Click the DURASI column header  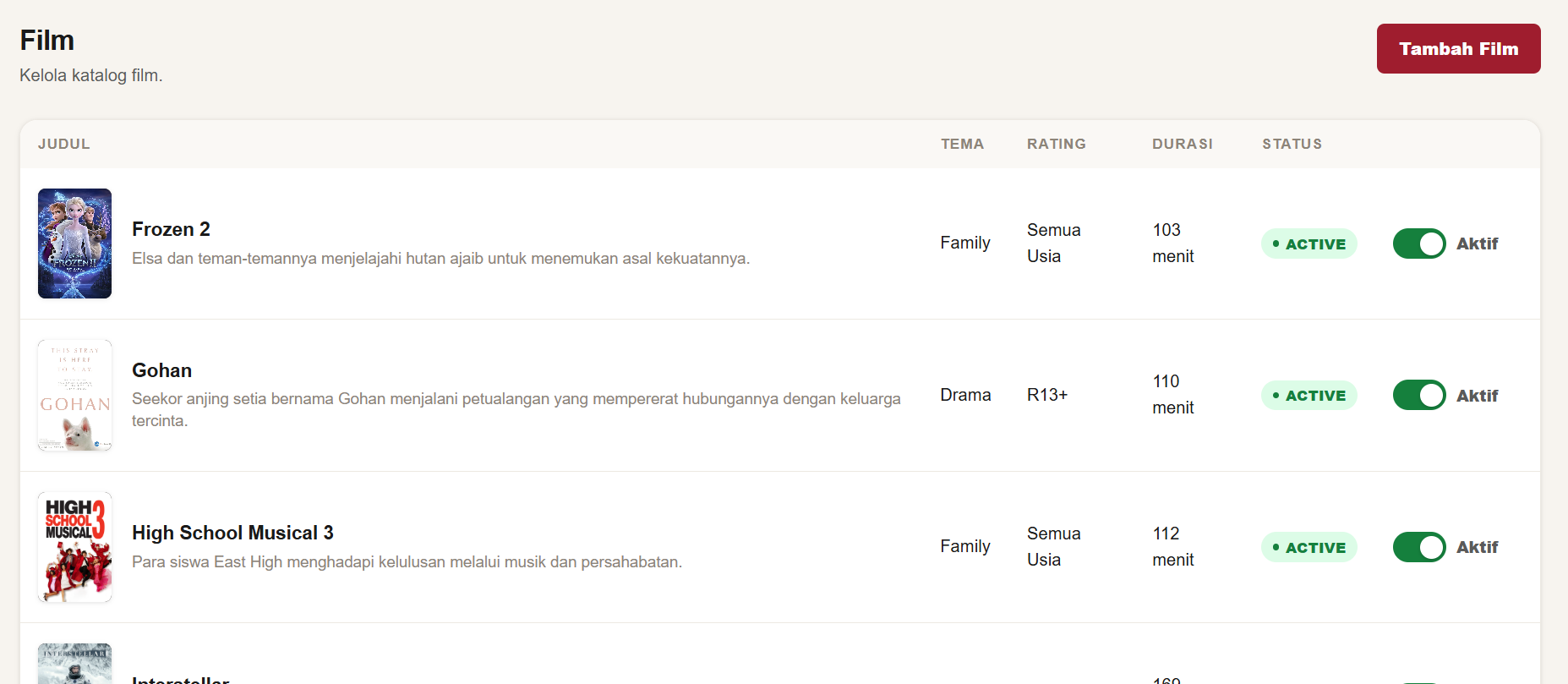[x=1182, y=144]
